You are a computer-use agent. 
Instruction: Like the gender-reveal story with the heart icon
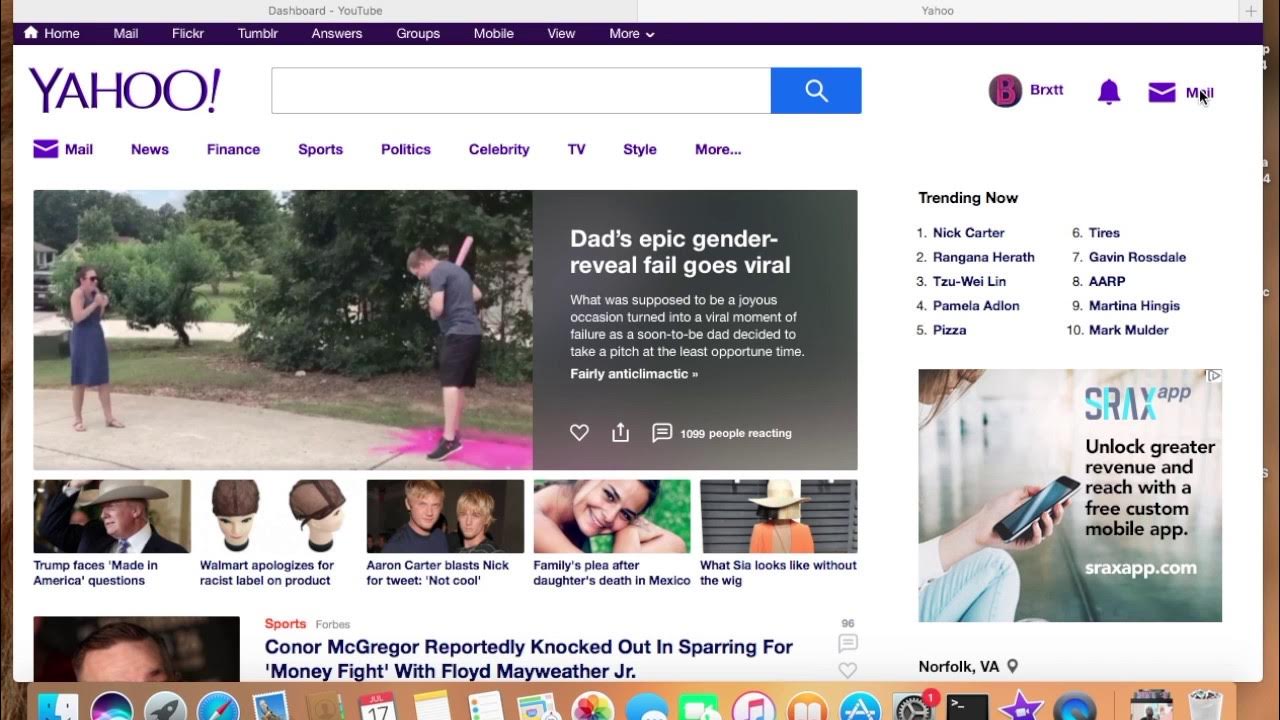point(579,432)
